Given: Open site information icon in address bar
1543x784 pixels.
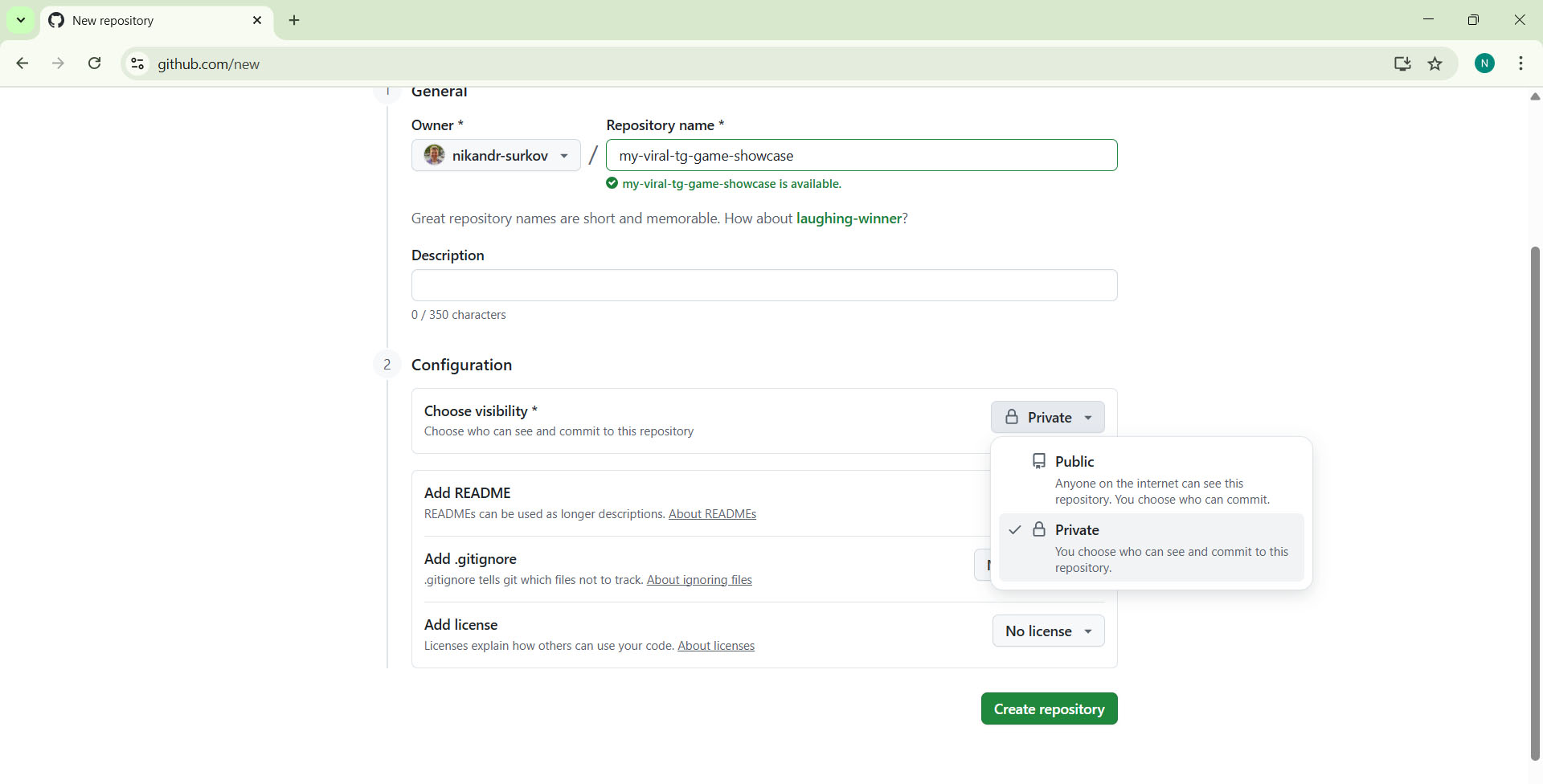Looking at the screenshot, I should (138, 63).
